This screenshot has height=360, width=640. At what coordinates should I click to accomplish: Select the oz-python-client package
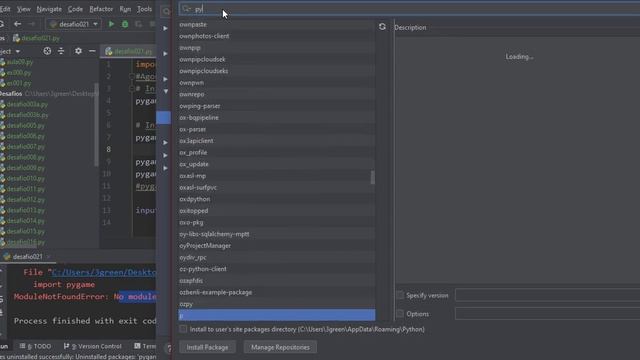pyautogui.click(x=276, y=269)
